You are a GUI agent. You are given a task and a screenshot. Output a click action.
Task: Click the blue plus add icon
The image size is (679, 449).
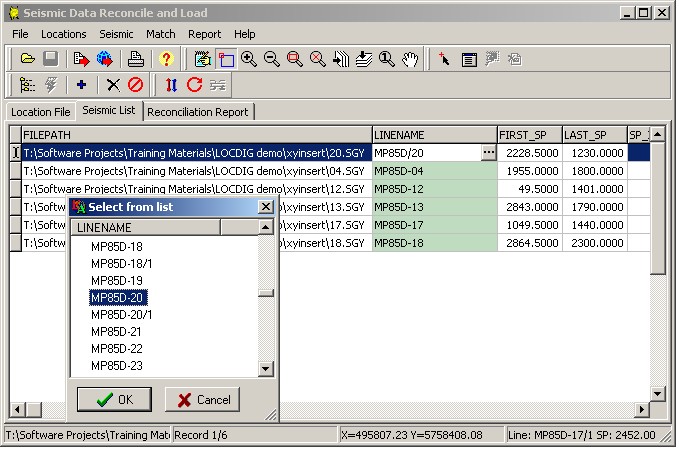(x=82, y=86)
